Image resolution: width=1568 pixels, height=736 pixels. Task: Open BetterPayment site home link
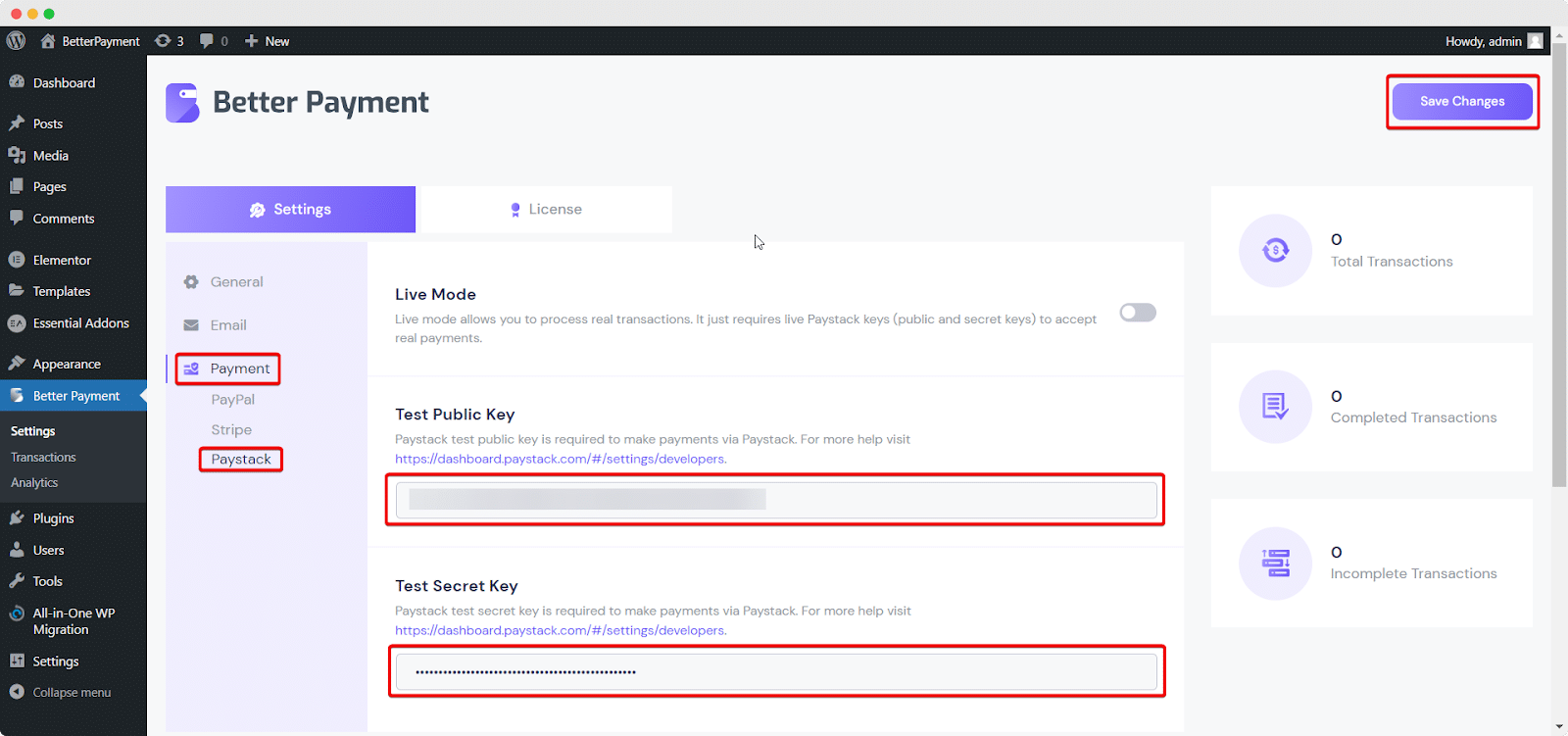pos(90,41)
